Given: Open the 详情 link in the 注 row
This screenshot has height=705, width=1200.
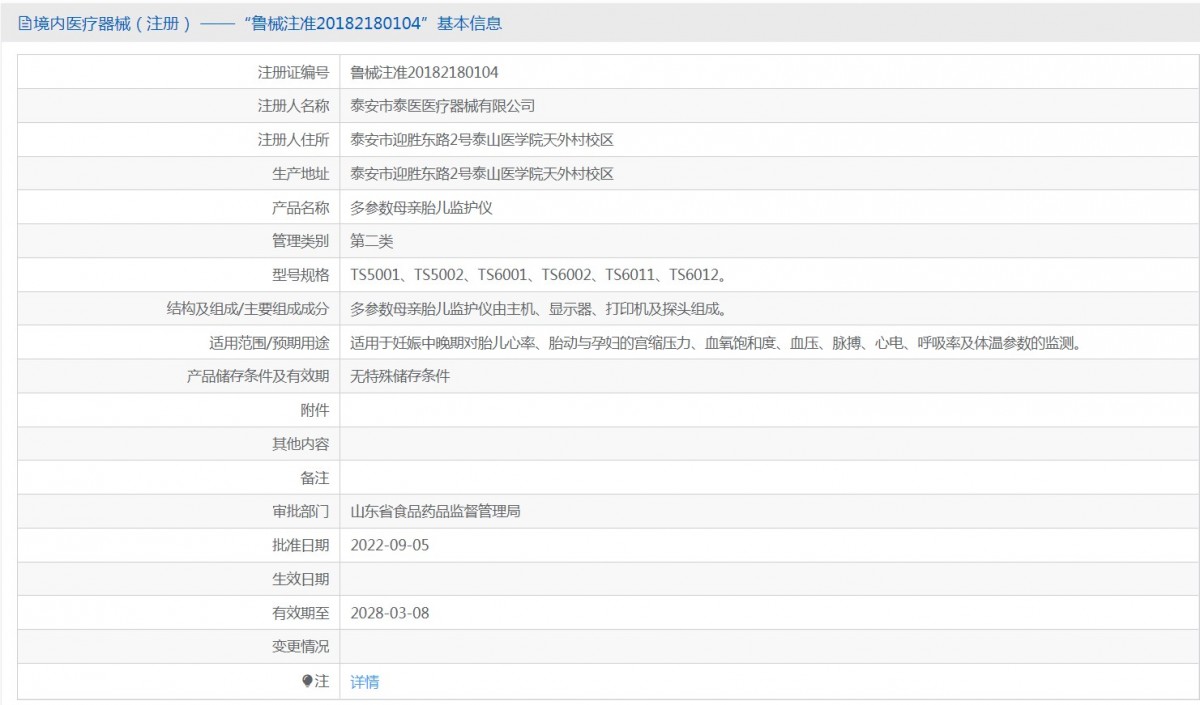Looking at the screenshot, I should [365, 682].
